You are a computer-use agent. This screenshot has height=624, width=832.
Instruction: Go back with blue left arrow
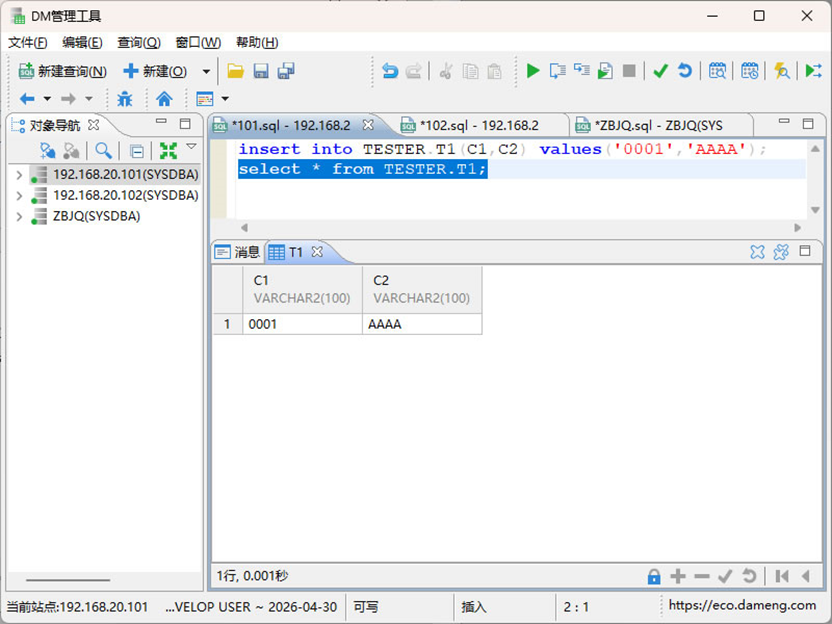tap(27, 99)
